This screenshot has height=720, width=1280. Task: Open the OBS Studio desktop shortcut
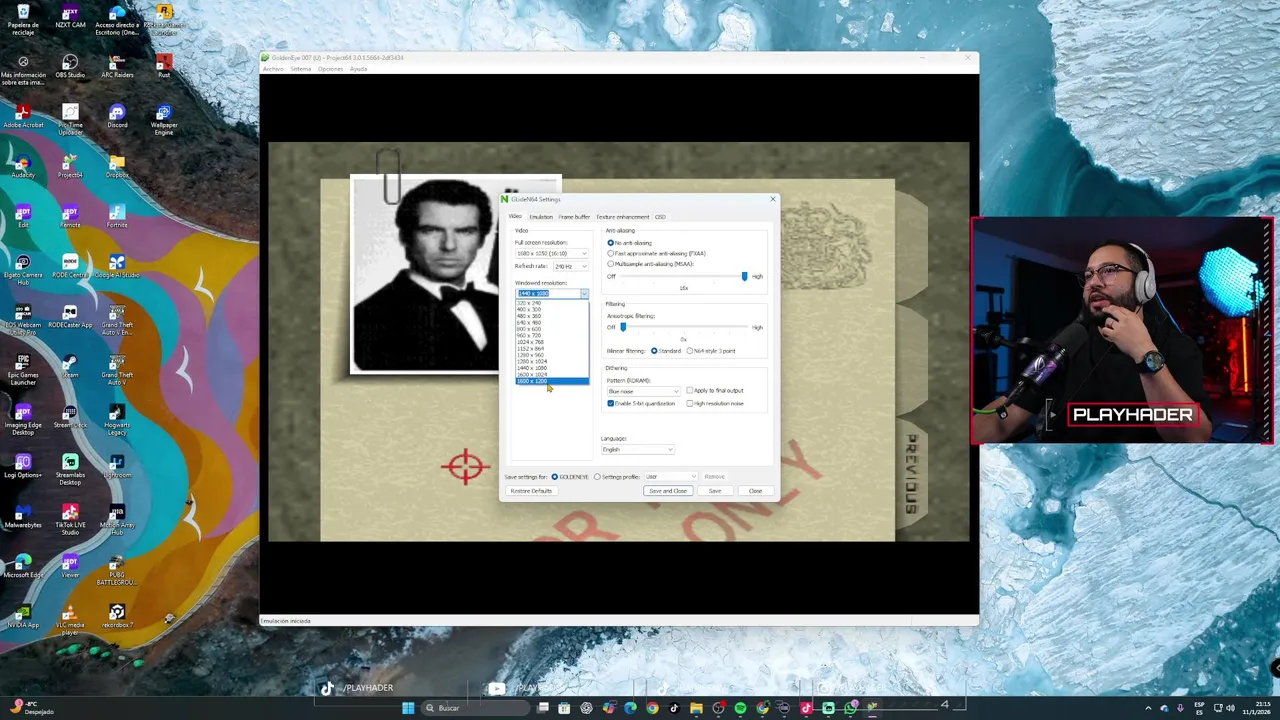tap(70, 66)
